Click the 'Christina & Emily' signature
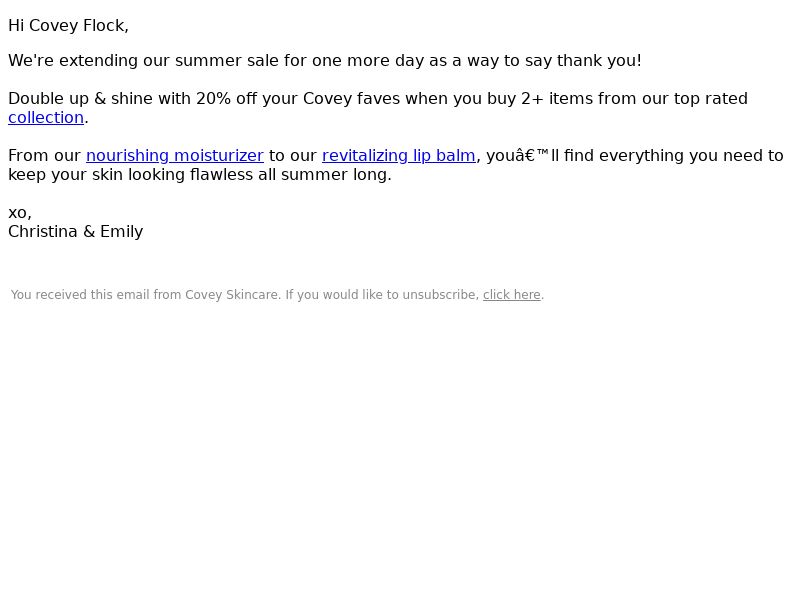The width and height of the screenshot is (800, 600). [x=75, y=232]
